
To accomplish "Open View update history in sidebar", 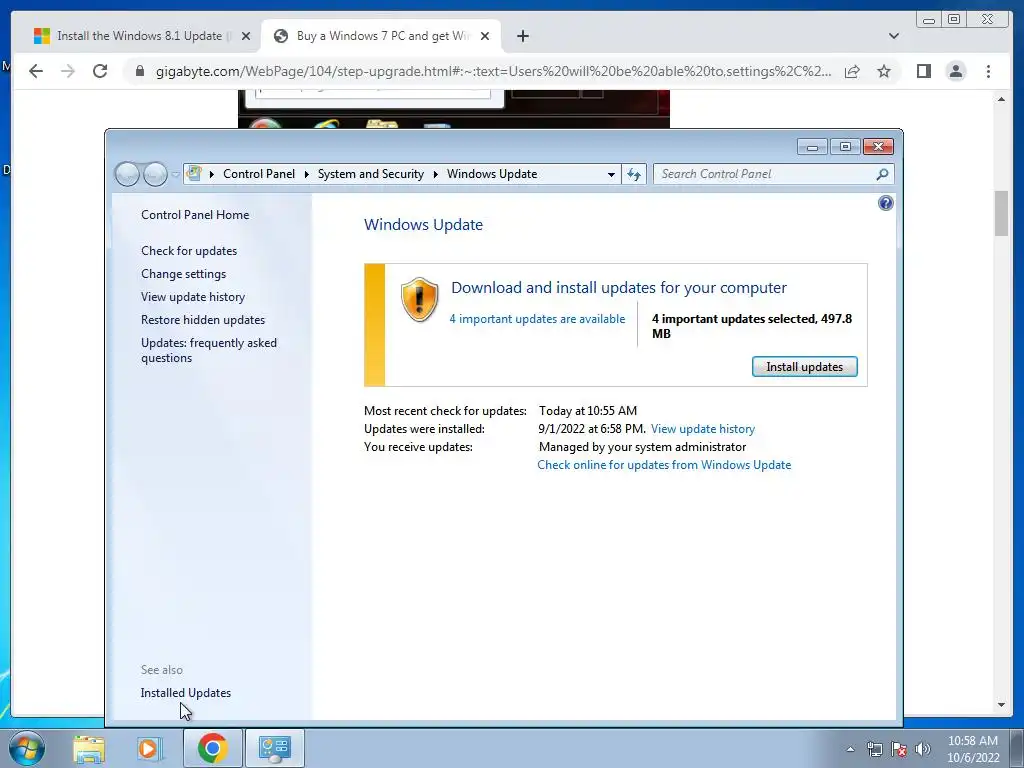I will pos(193,296).
